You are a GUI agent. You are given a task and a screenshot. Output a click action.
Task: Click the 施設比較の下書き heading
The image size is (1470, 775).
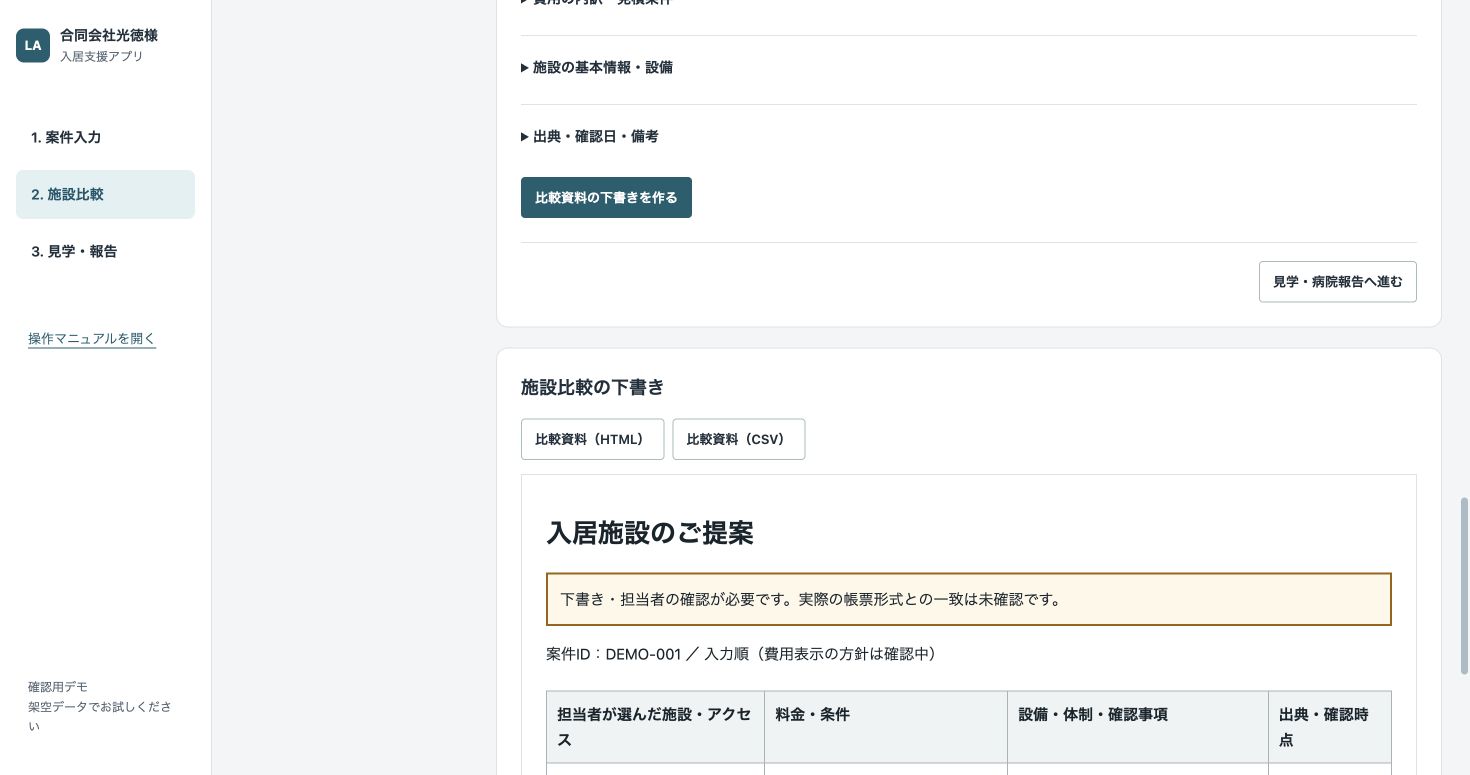[592, 387]
